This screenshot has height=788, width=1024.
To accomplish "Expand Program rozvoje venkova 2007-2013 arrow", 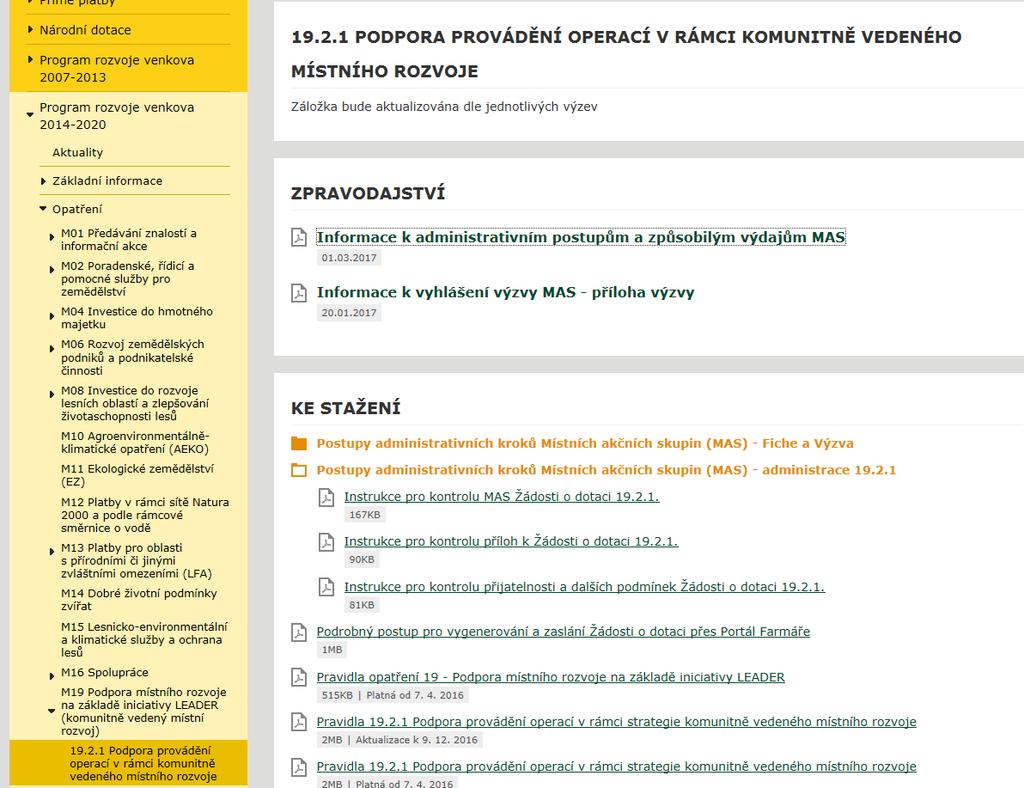I will point(30,59).
